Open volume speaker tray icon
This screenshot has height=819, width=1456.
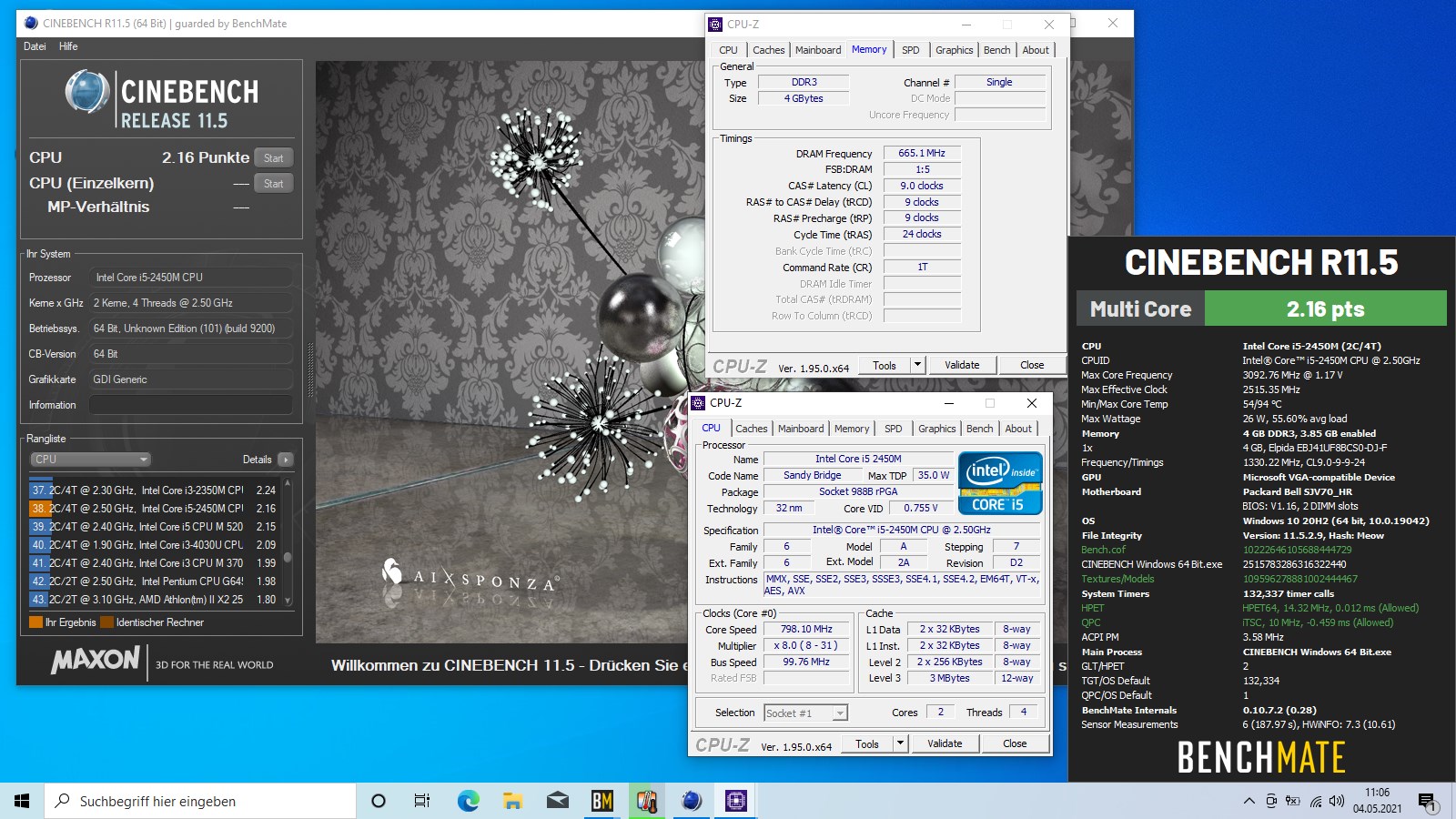coord(1336,801)
